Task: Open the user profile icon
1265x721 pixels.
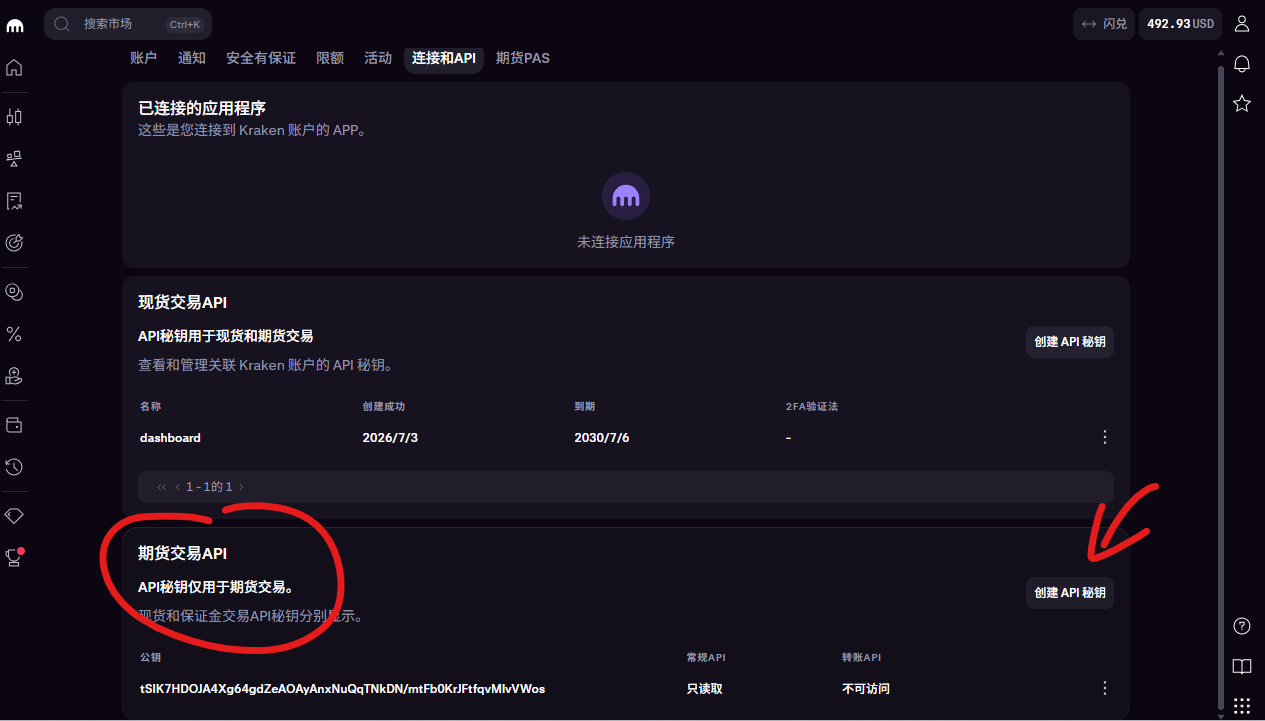Action: click(1242, 24)
